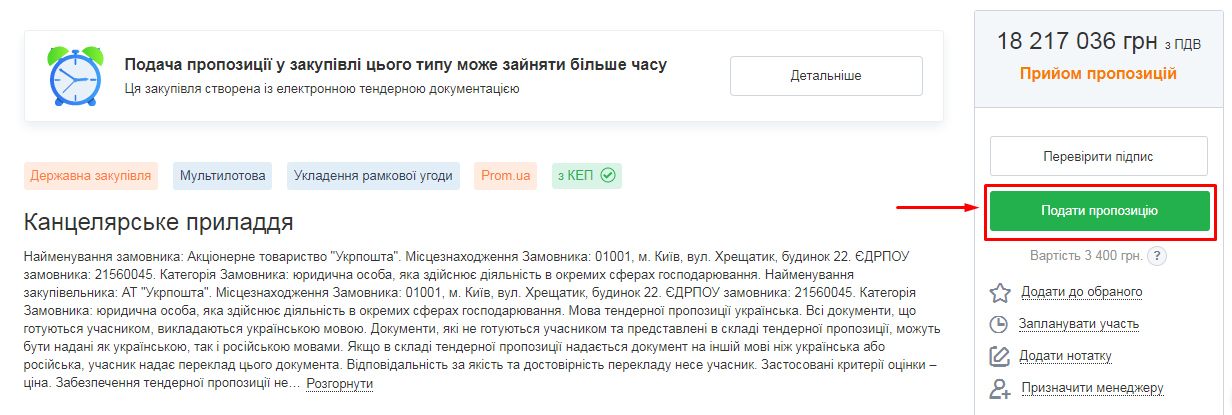
Task: Click the Канцелярське приладдя heading
Action: [x=158, y=221]
